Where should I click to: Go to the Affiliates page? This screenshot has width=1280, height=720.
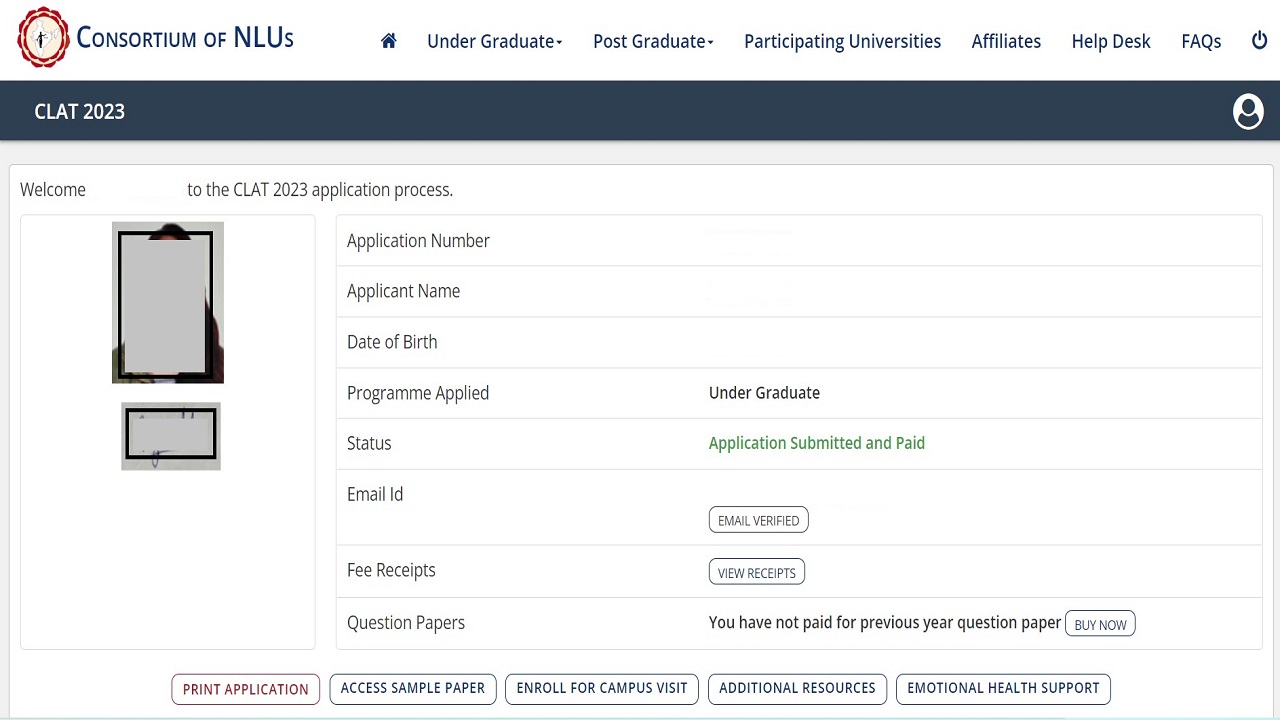(1006, 41)
